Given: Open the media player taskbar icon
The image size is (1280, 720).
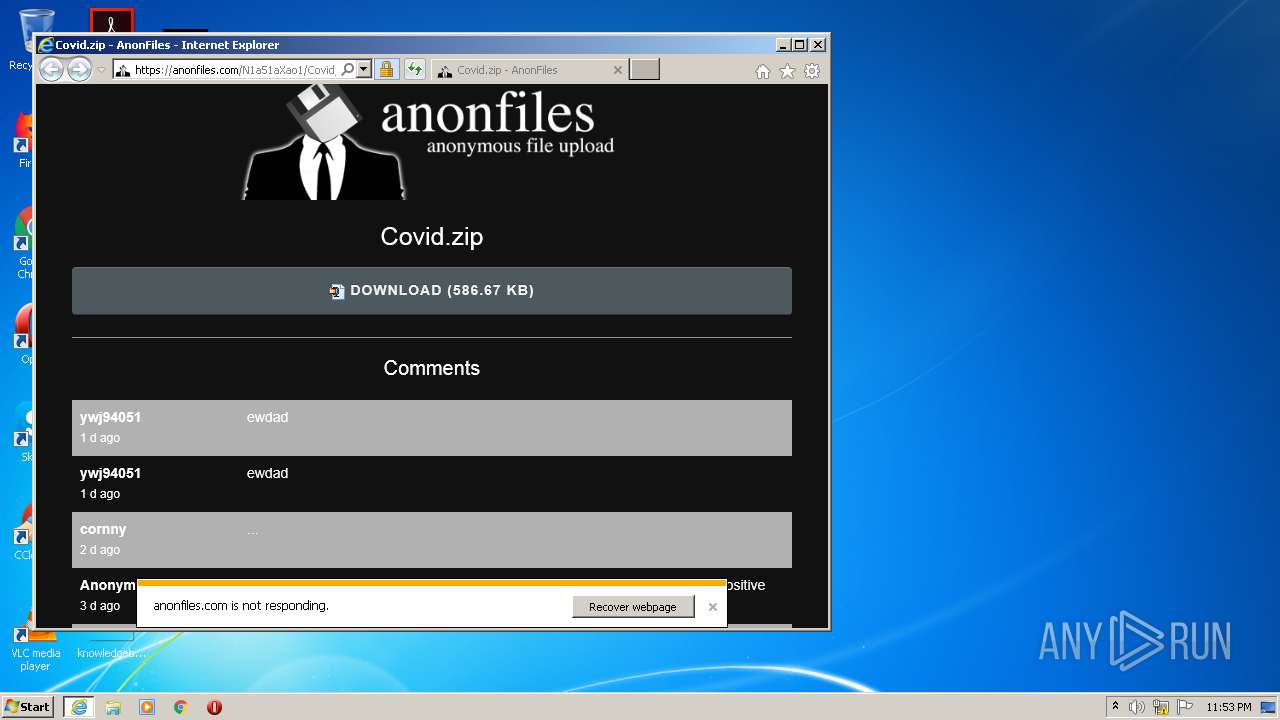Looking at the screenshot, I should click(147, 707).
